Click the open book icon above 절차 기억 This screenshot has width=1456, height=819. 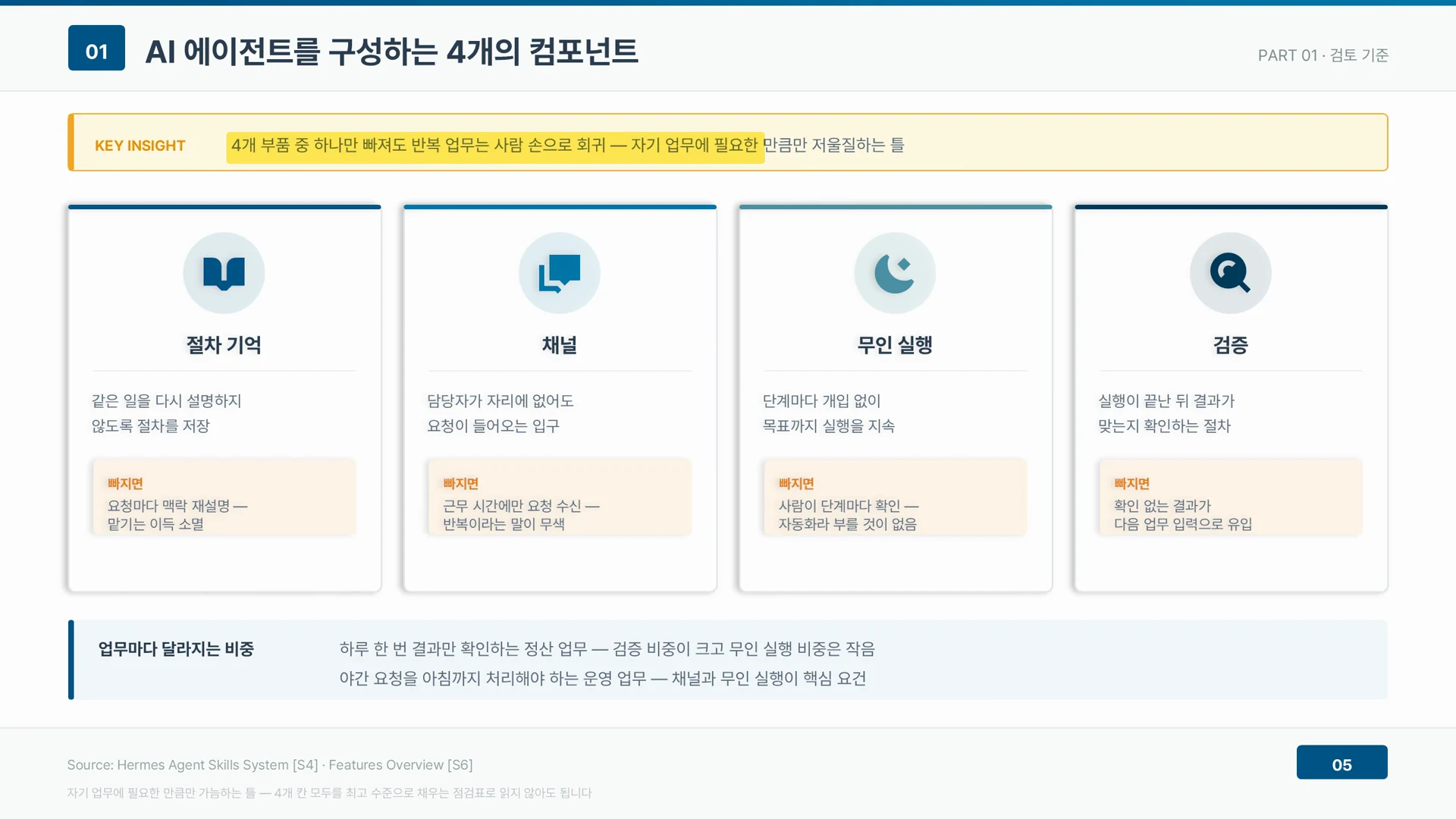pos(224,273)
